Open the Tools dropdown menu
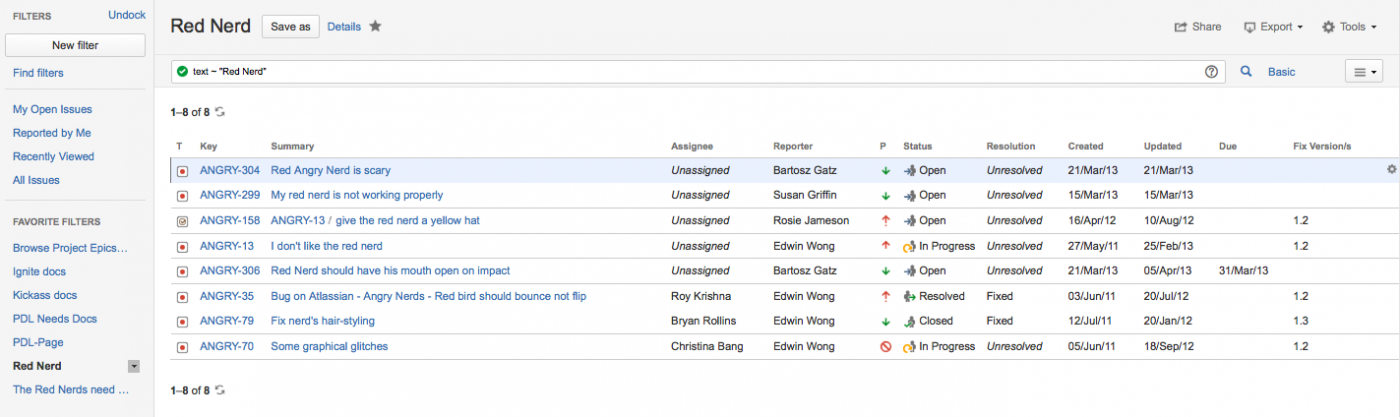1400x417 pixels. click(x=1350, y=27)
